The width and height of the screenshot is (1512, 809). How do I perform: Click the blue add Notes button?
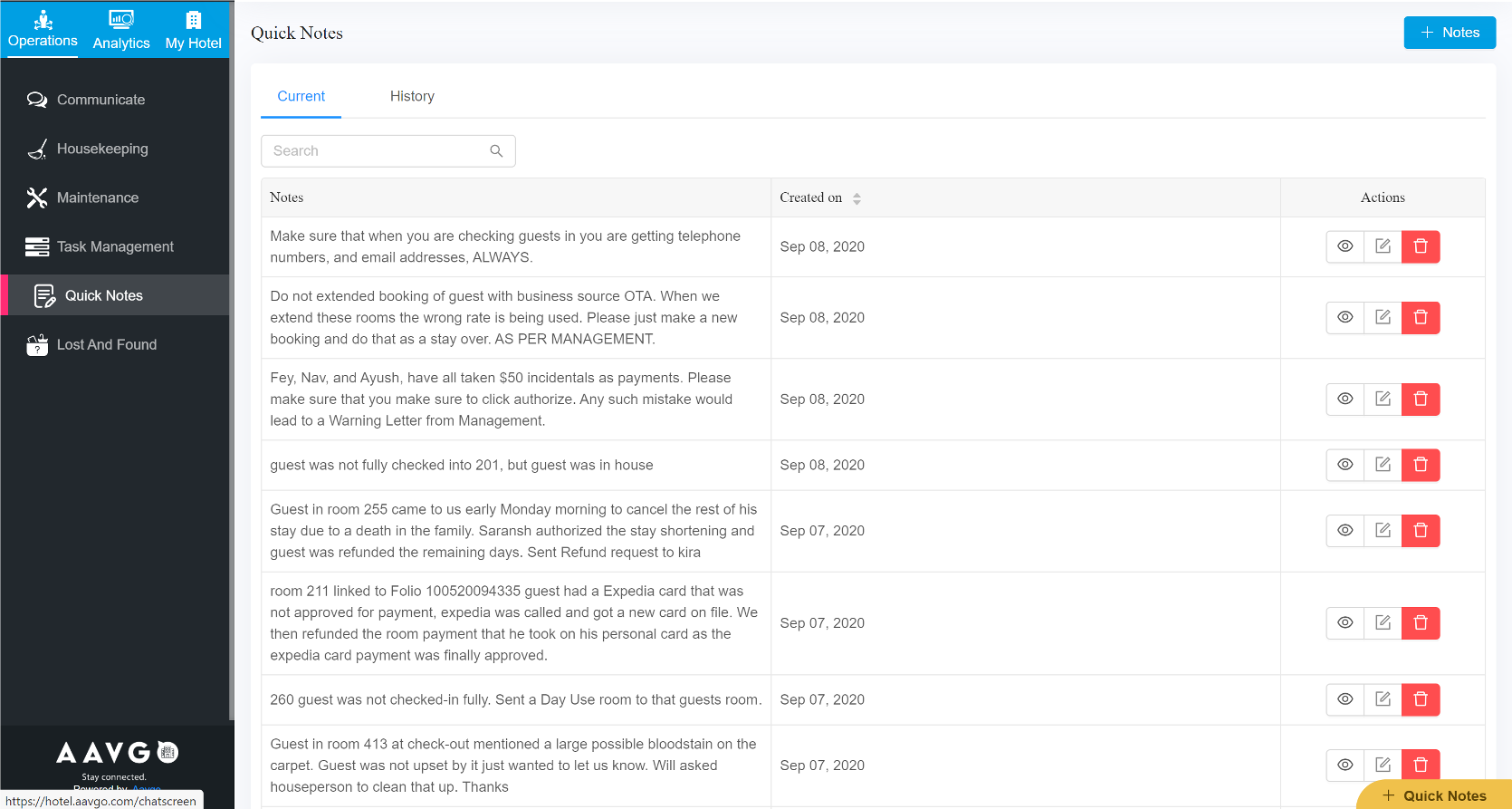[x=1450, y=33]
